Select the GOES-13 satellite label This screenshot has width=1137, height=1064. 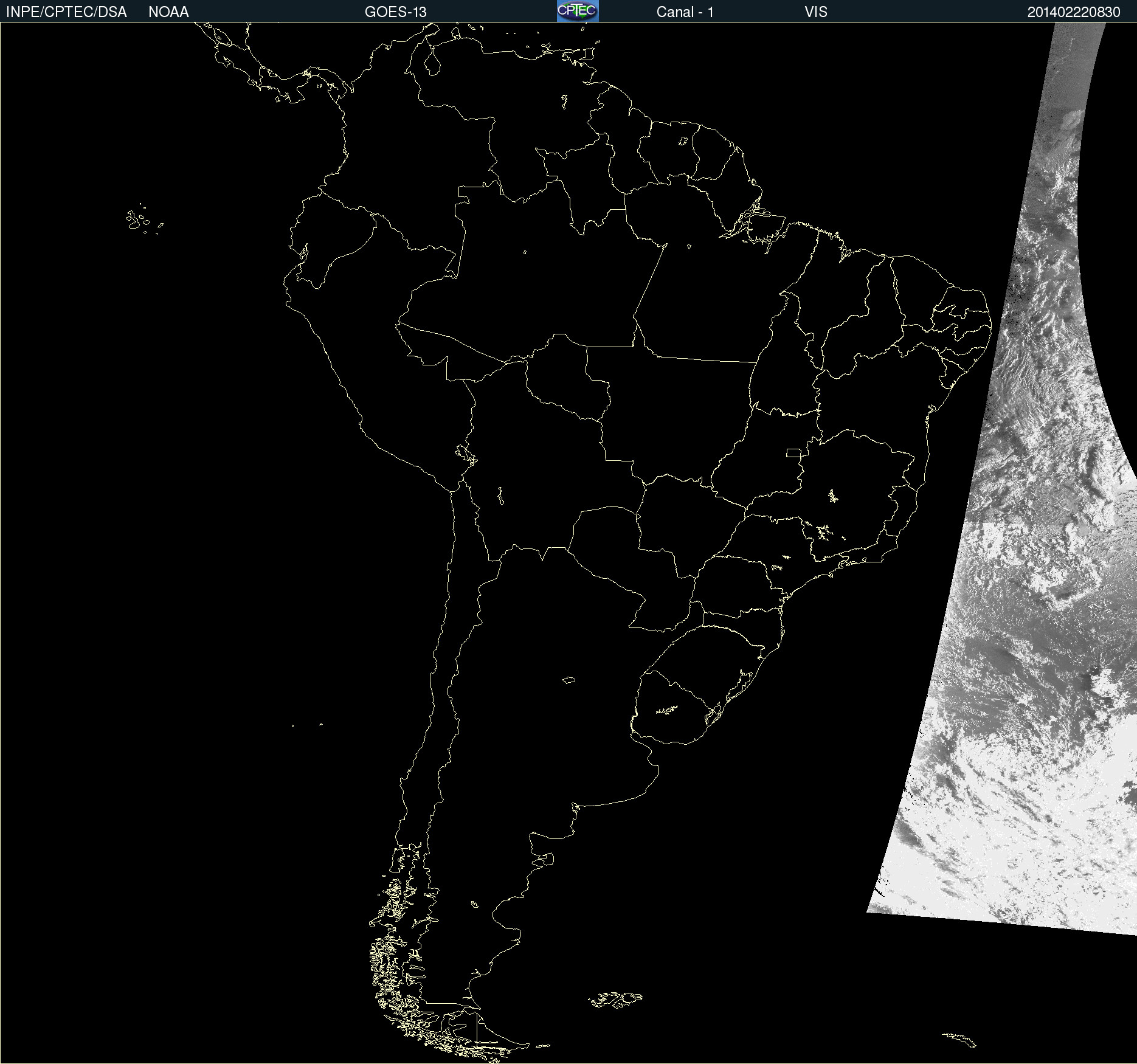pos(395,12)
